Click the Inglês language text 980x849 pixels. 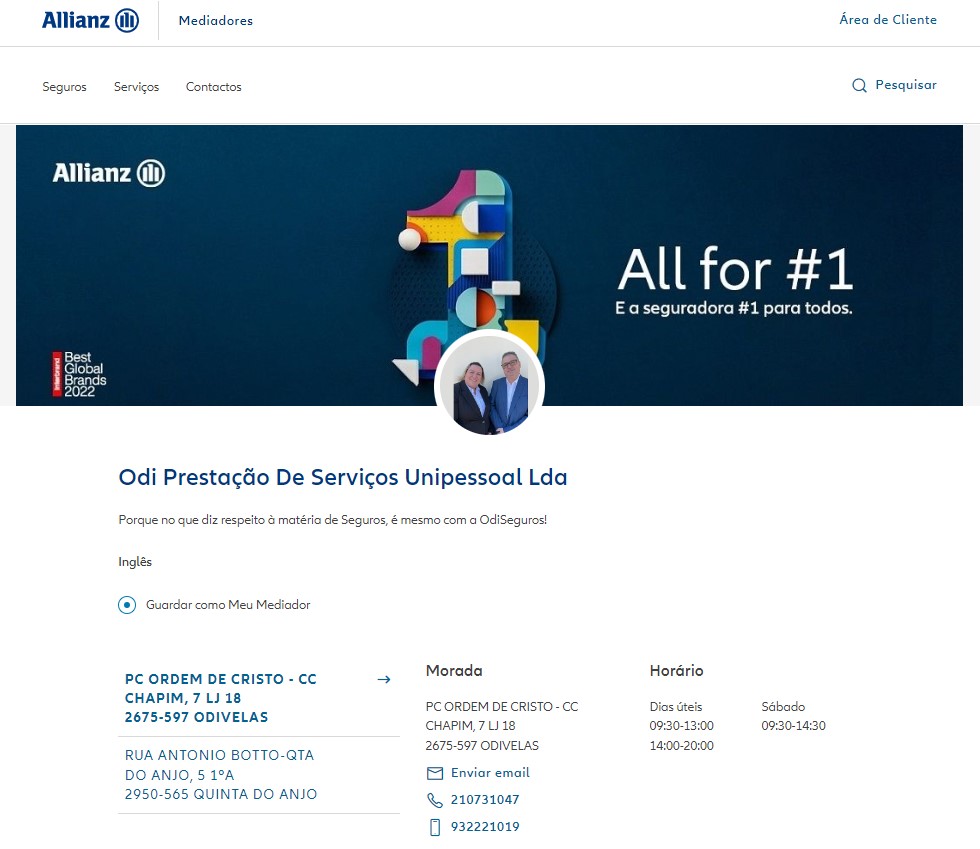point(135,562)
